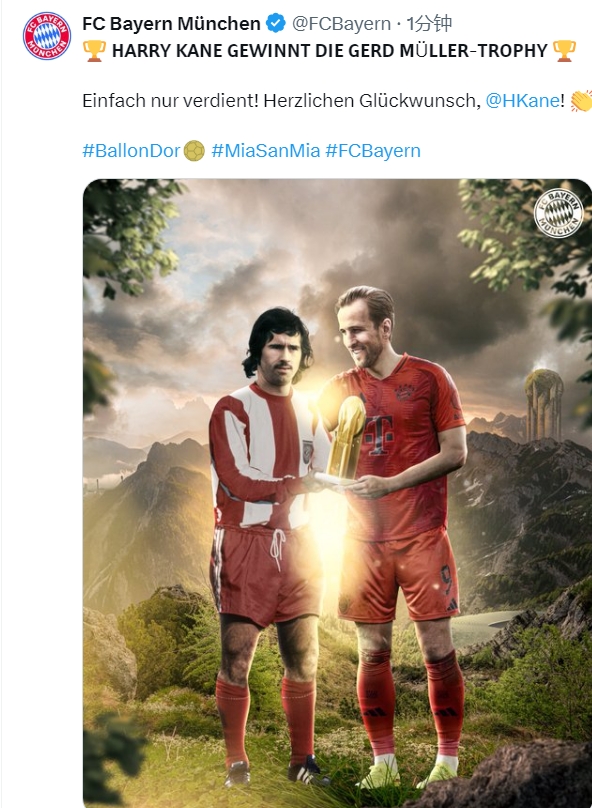This screenshot has width=592, height=808.
Task: Open the #MiaSanMia hashtag
Action: click(265, 151)
